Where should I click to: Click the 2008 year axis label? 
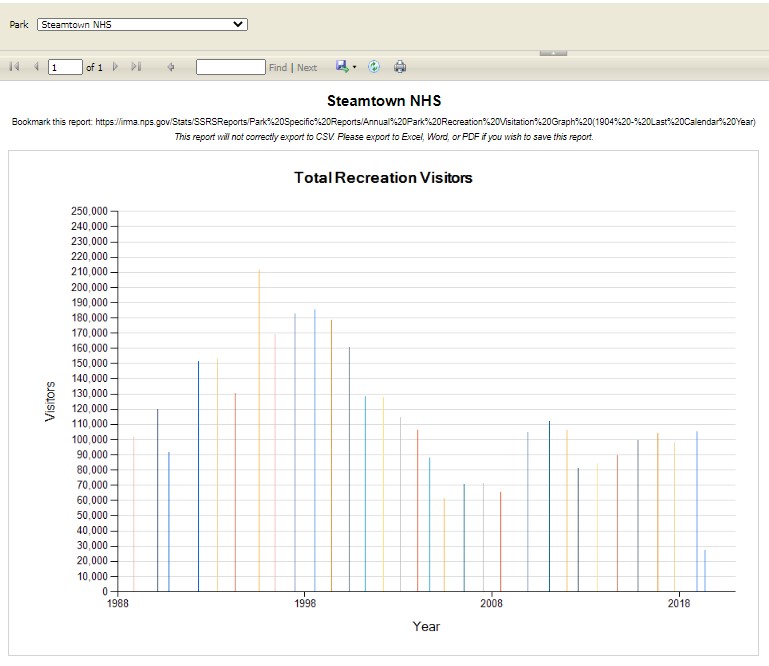[x=491, y=603]
